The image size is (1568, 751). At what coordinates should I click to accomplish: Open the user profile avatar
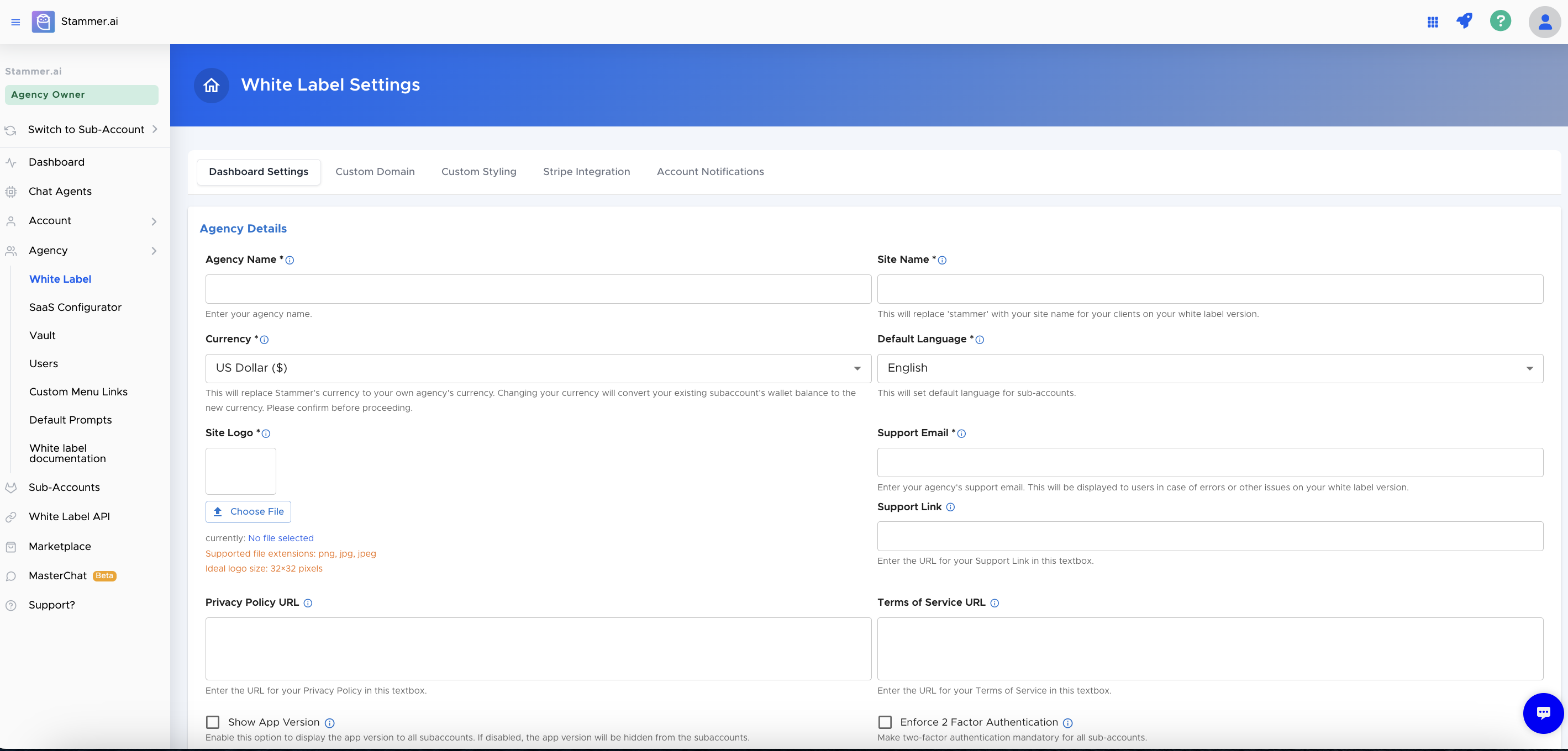click(x=1544, y=22)
